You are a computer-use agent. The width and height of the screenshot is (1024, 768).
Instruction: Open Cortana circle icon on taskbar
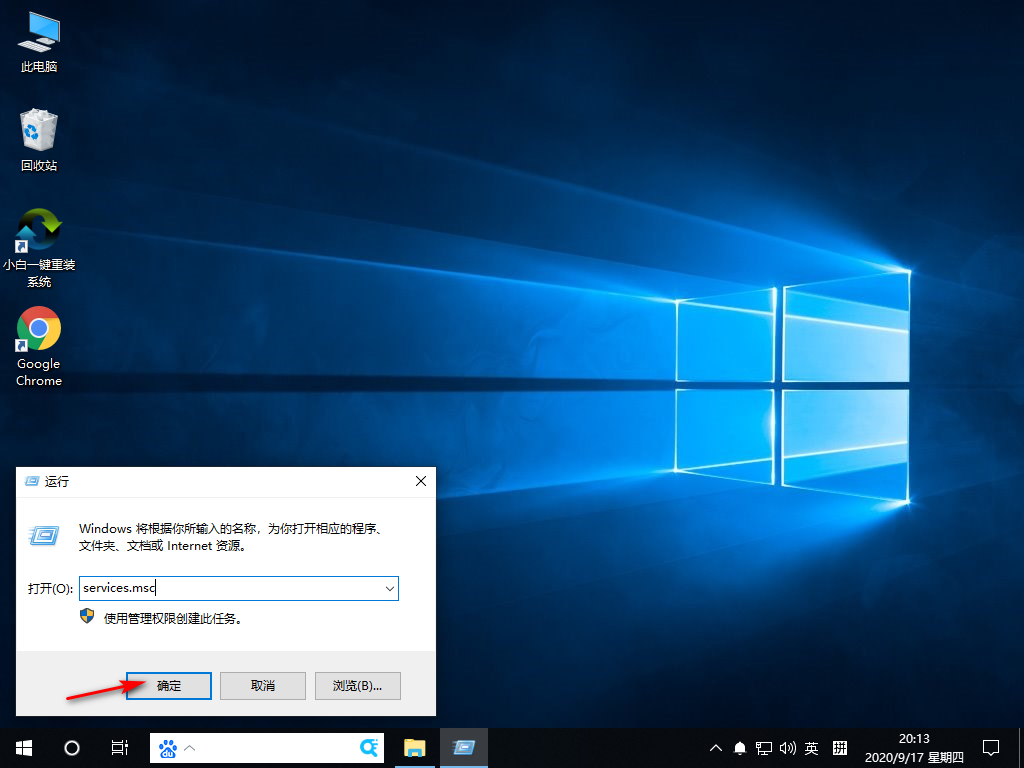coord(72,747)
